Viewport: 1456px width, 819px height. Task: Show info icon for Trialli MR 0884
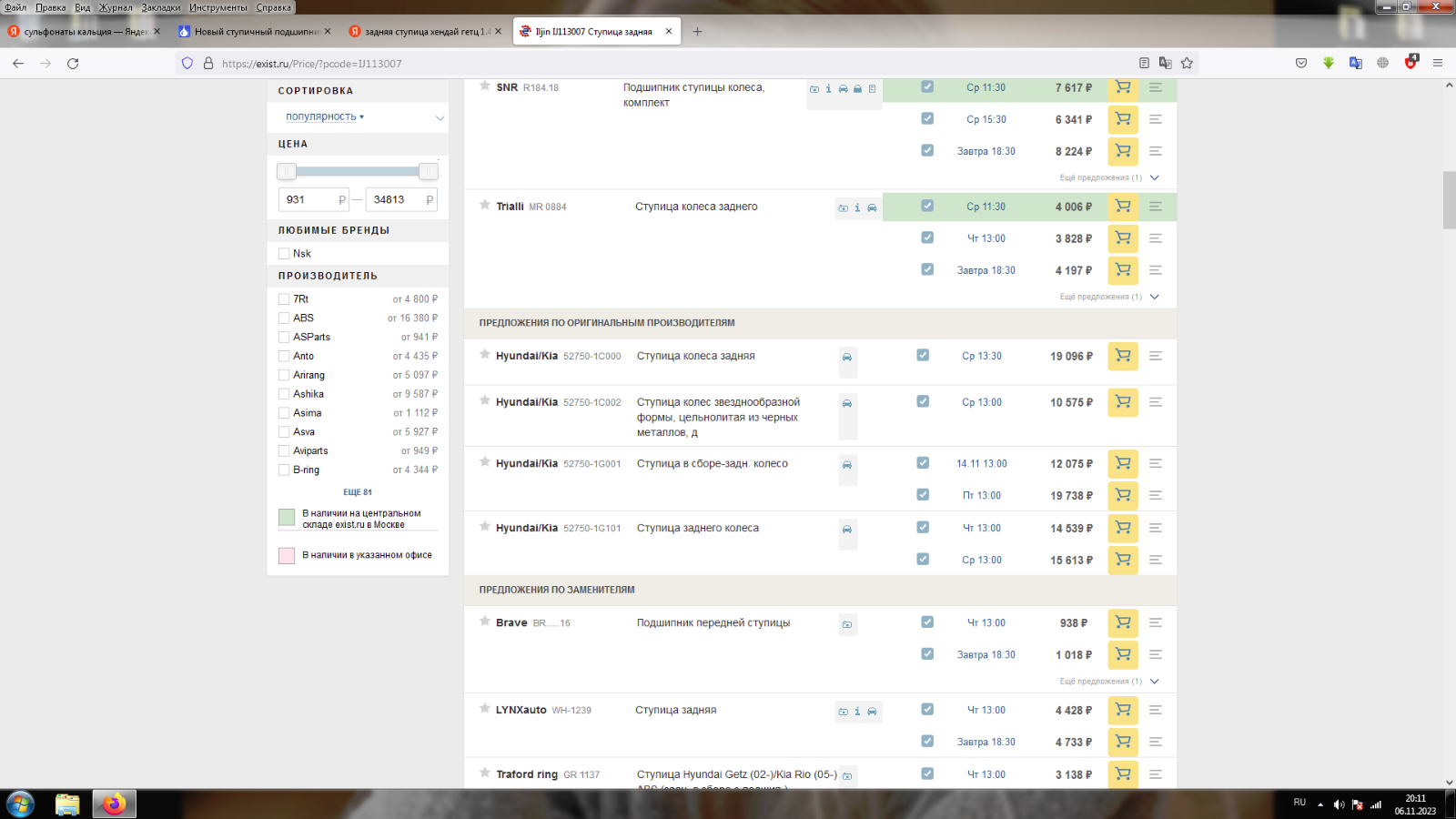[x=857, y=208]
